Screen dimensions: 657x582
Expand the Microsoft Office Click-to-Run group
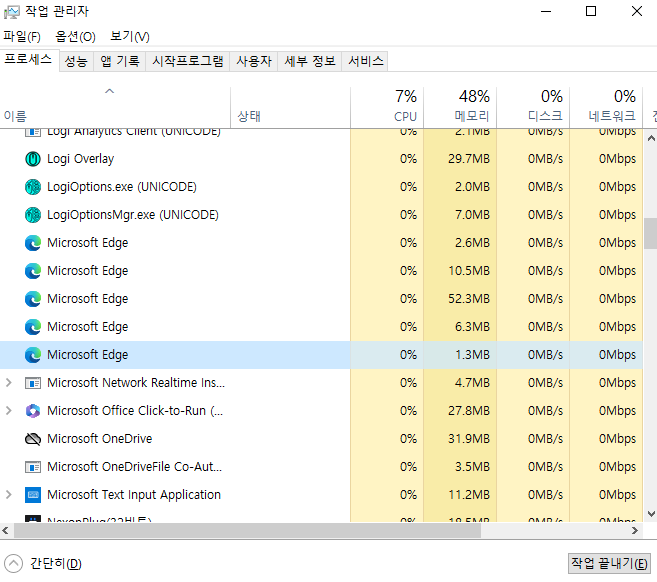pos(8,411)
